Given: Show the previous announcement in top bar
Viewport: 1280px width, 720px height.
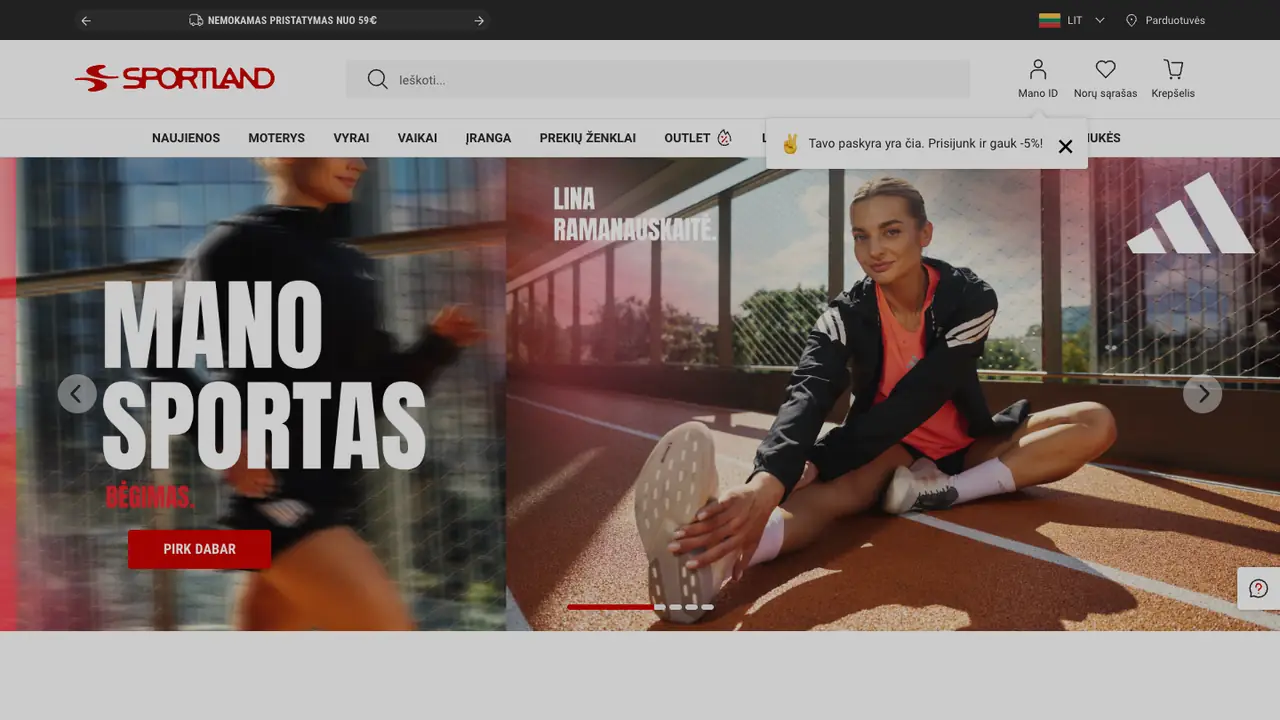Looking at the screenshot, I should pyautogui.click(x=86, y=20).
